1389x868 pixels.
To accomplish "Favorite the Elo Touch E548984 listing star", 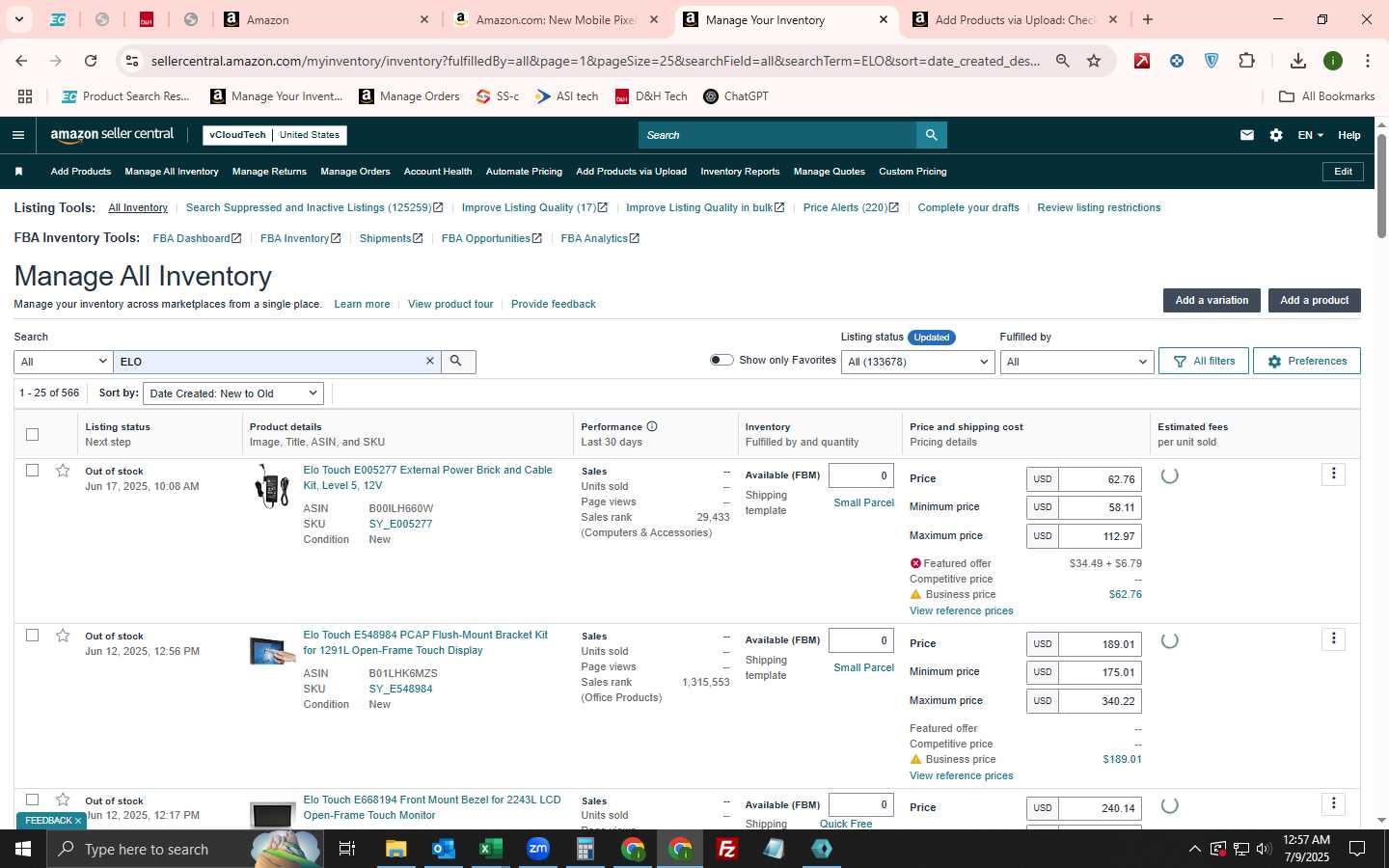I will click(x=63, y=636).
